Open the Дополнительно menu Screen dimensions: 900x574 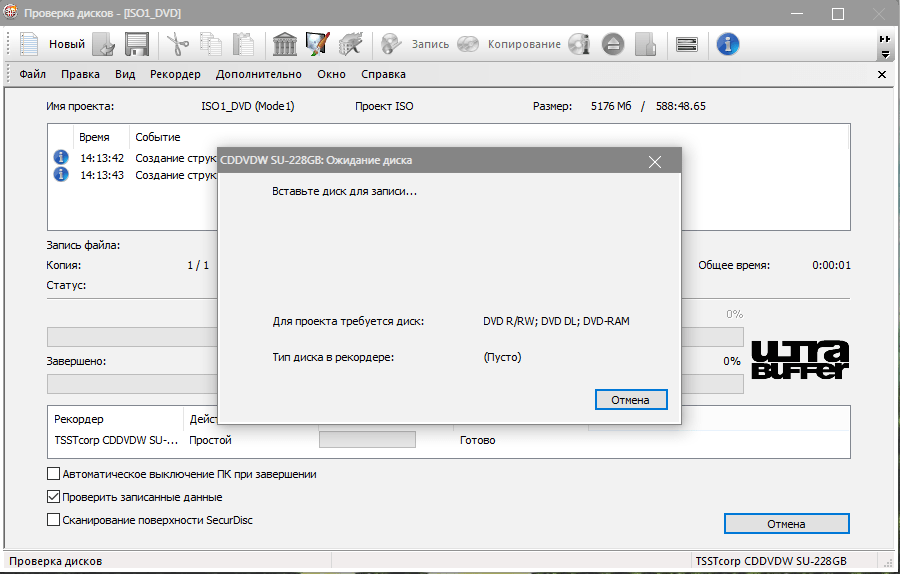click(x=258, y=74)
